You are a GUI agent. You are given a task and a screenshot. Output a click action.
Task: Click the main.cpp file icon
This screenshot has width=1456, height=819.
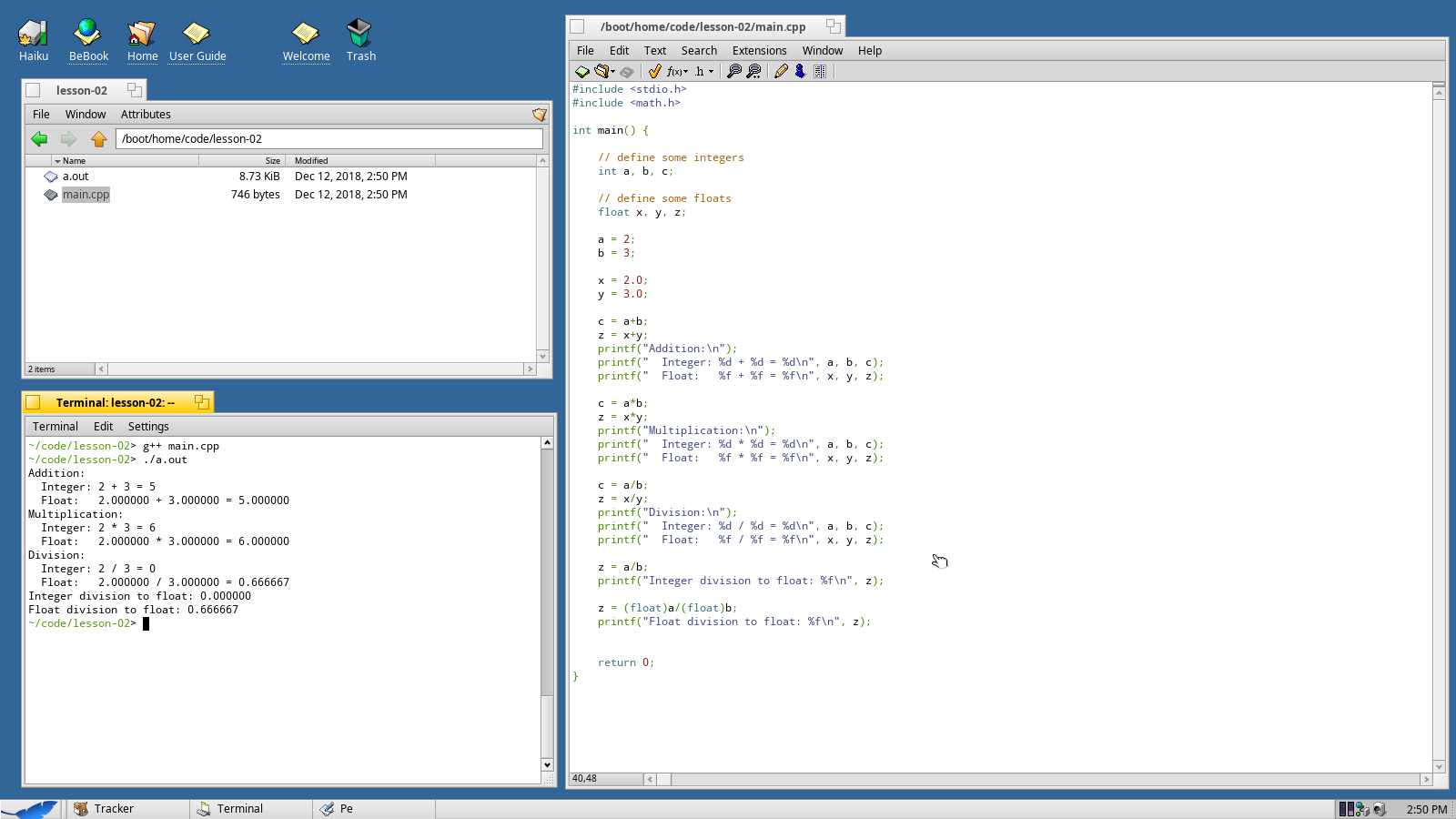(x=51, y=195)
